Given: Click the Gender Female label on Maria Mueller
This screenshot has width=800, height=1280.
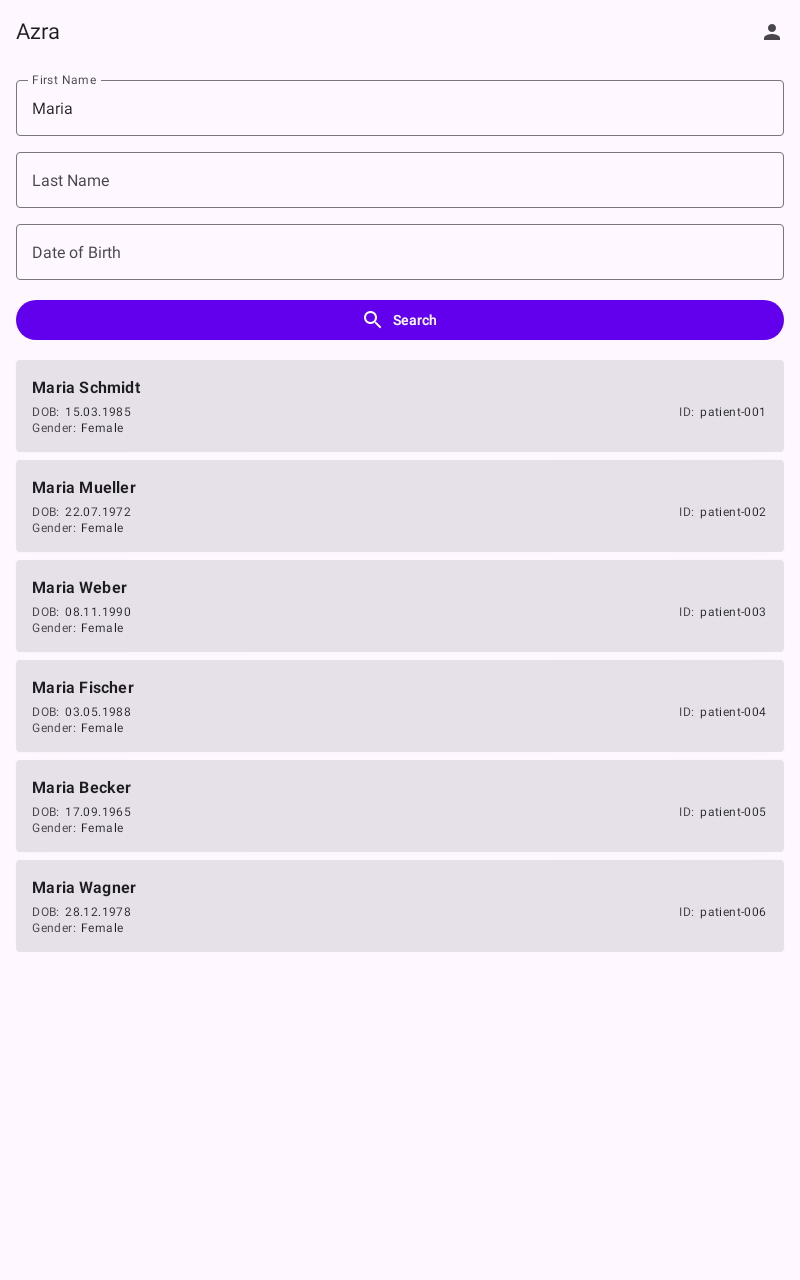Looking at the screenshot, I should click(78, 528).
